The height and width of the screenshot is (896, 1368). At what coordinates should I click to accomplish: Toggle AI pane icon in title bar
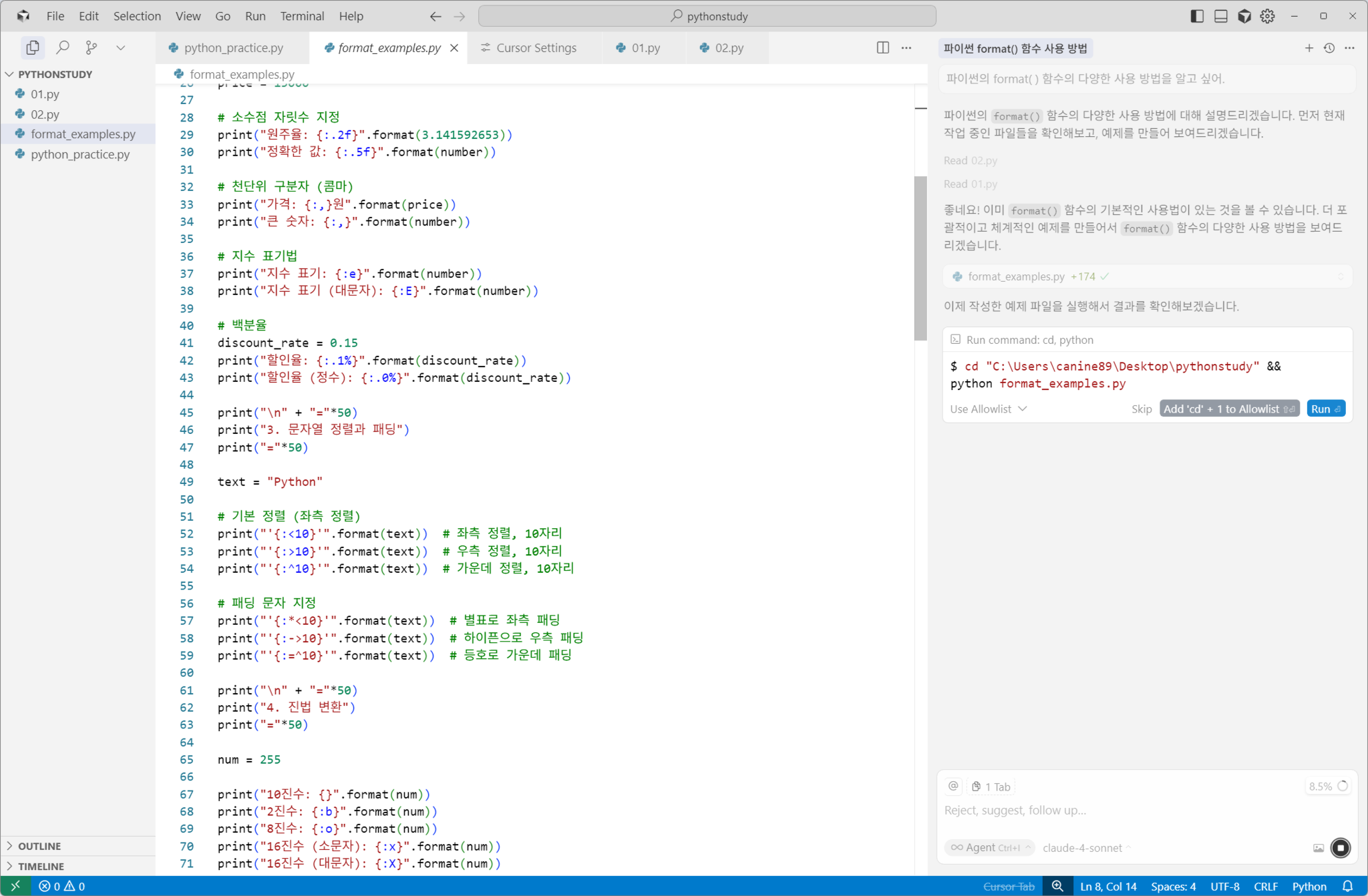coord(1244,16)
